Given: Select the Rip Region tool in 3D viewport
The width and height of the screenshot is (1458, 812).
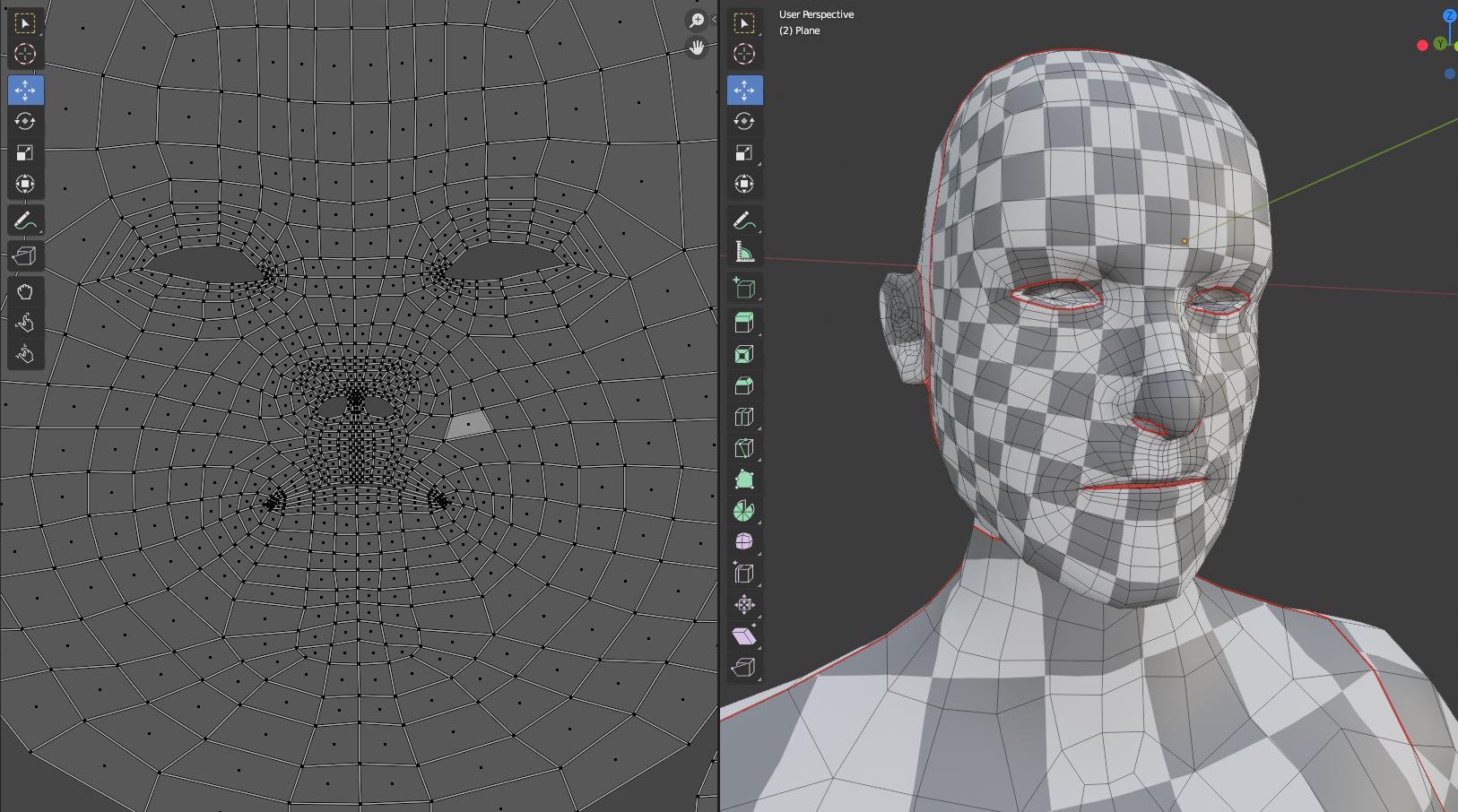Looking at the screenshot, I should pyautogui.click(x=744, y=668).
